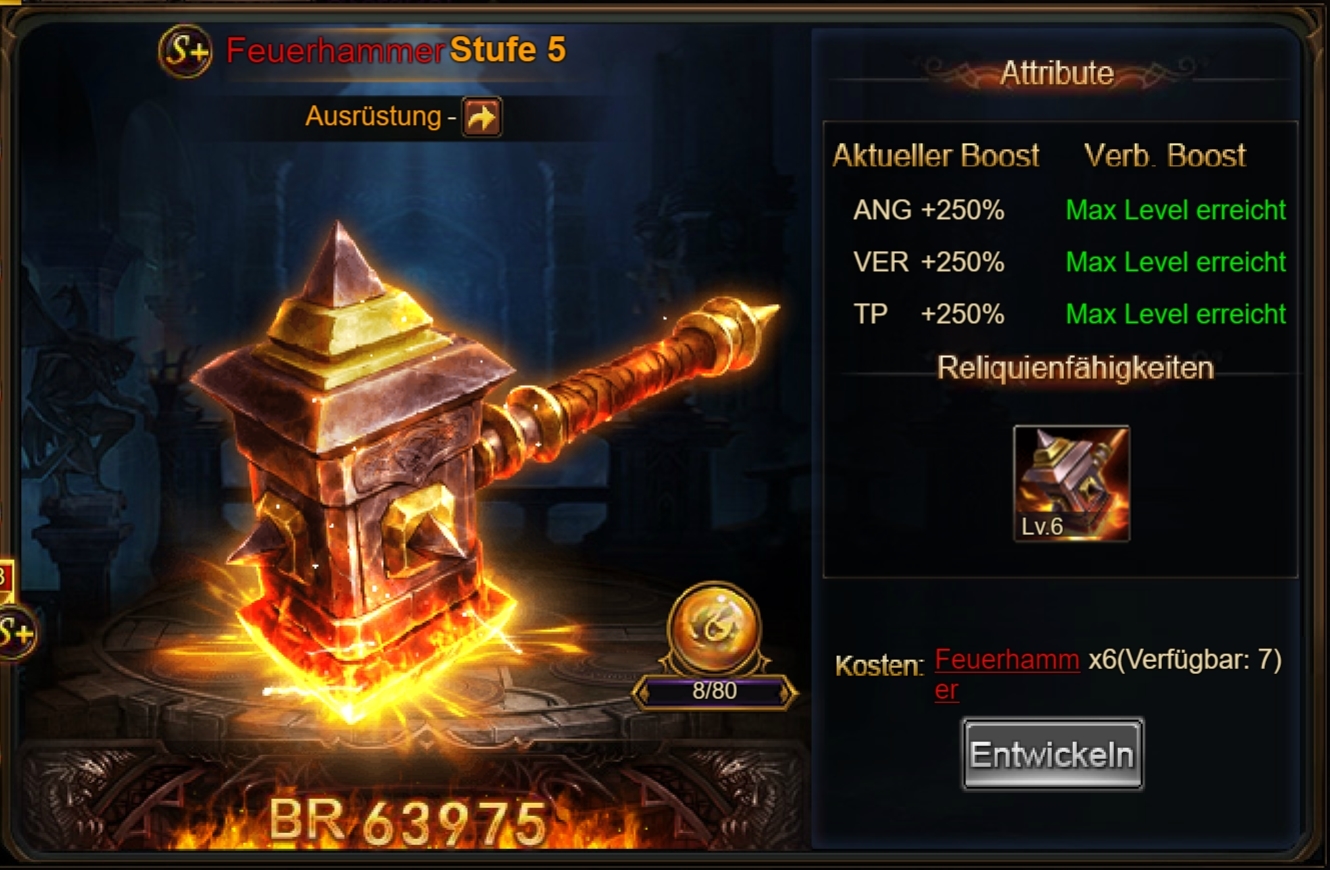
Task: Select the Lv.6 relic skill icon
Action: tap(1071, 484)
